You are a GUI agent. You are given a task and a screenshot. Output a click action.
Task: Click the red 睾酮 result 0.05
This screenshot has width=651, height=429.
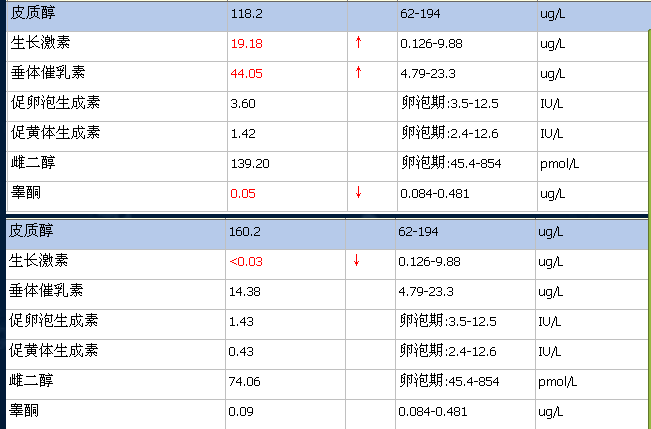coord(241,192)
